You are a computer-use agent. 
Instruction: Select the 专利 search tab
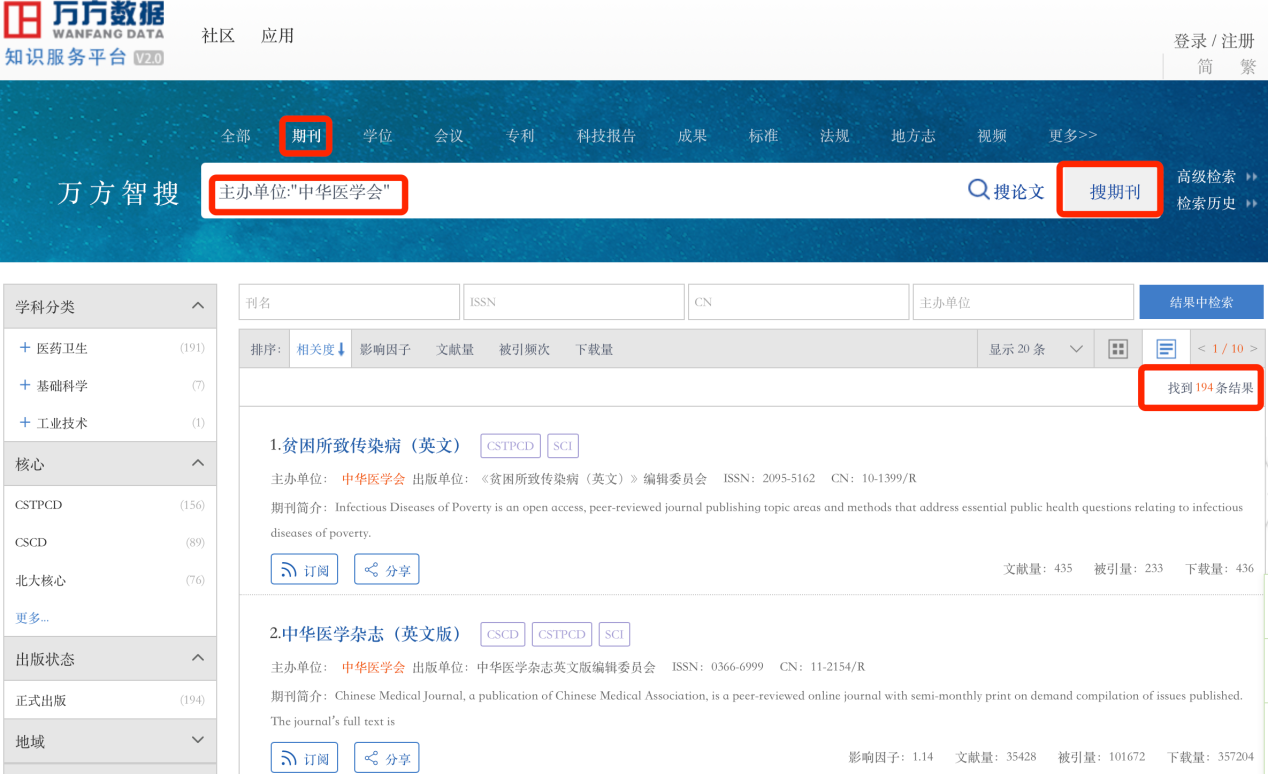[520, 136]
